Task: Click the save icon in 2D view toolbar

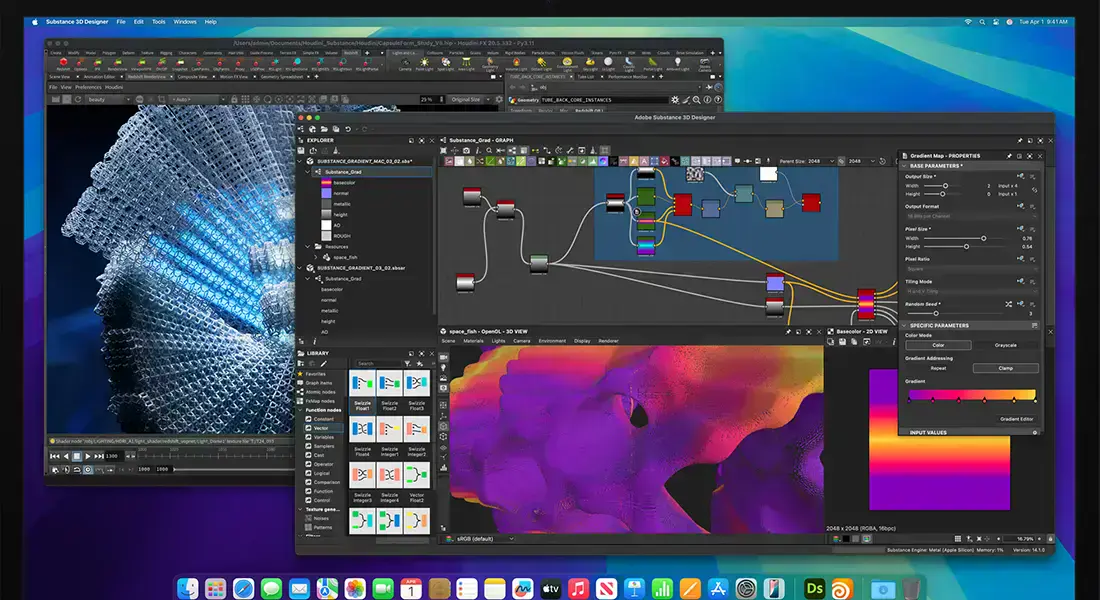Action: [843, 342]
